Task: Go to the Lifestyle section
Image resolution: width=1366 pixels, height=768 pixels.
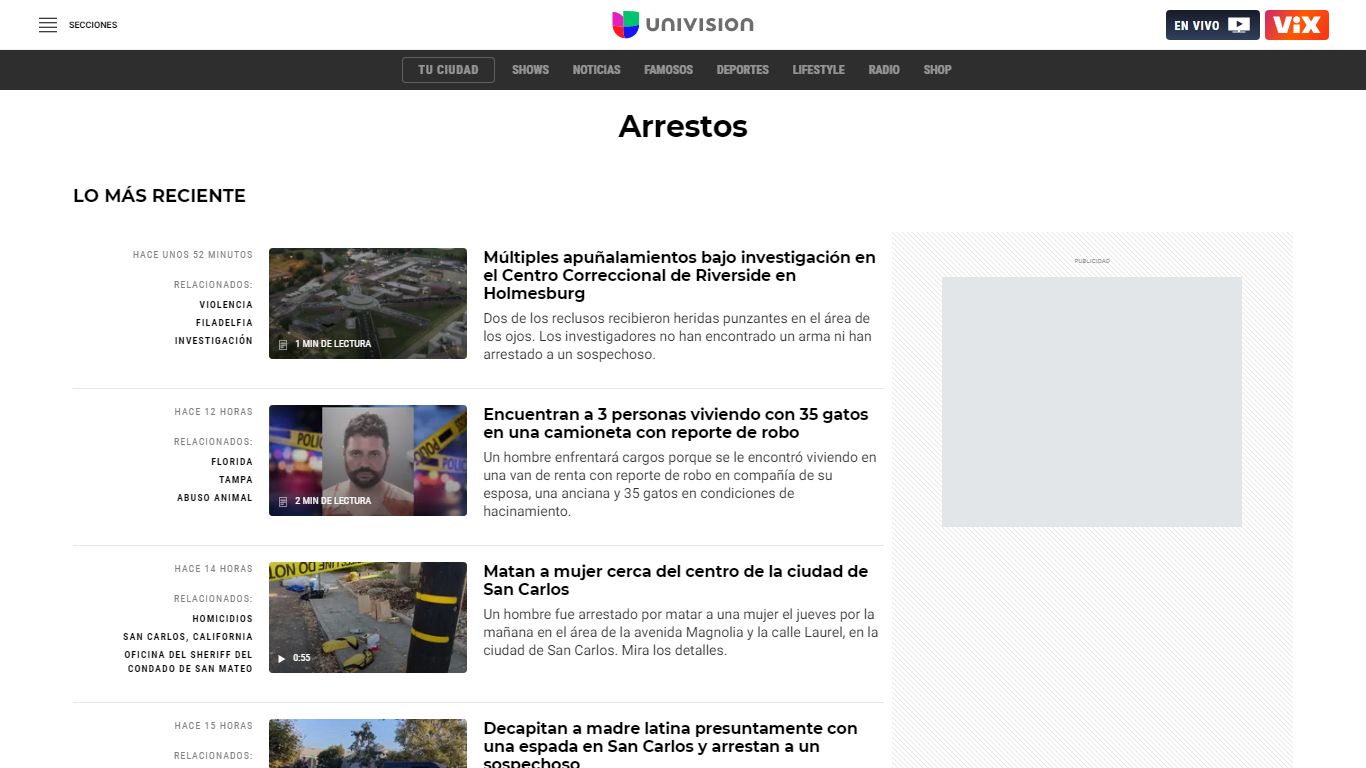Action: pyautogui.click(x=818, y=70)
